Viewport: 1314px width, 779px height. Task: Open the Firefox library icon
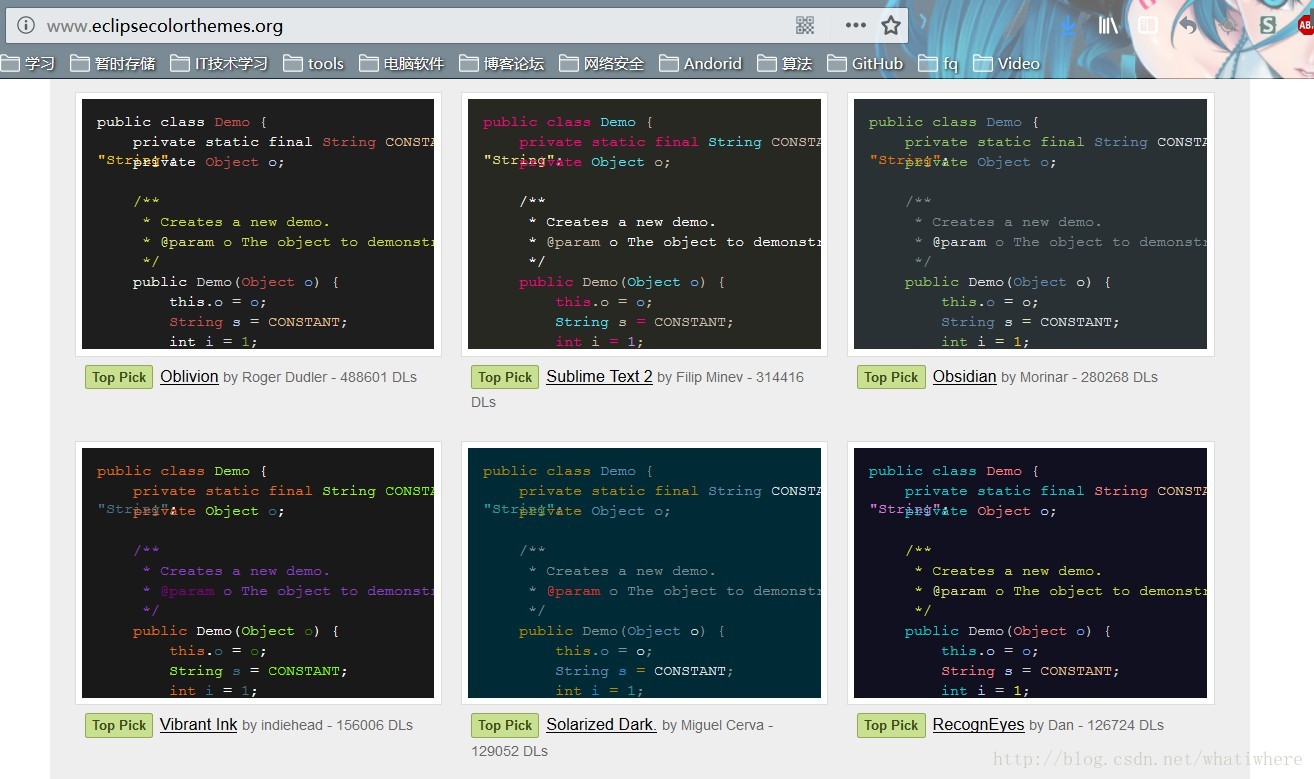pos(1108,26)
